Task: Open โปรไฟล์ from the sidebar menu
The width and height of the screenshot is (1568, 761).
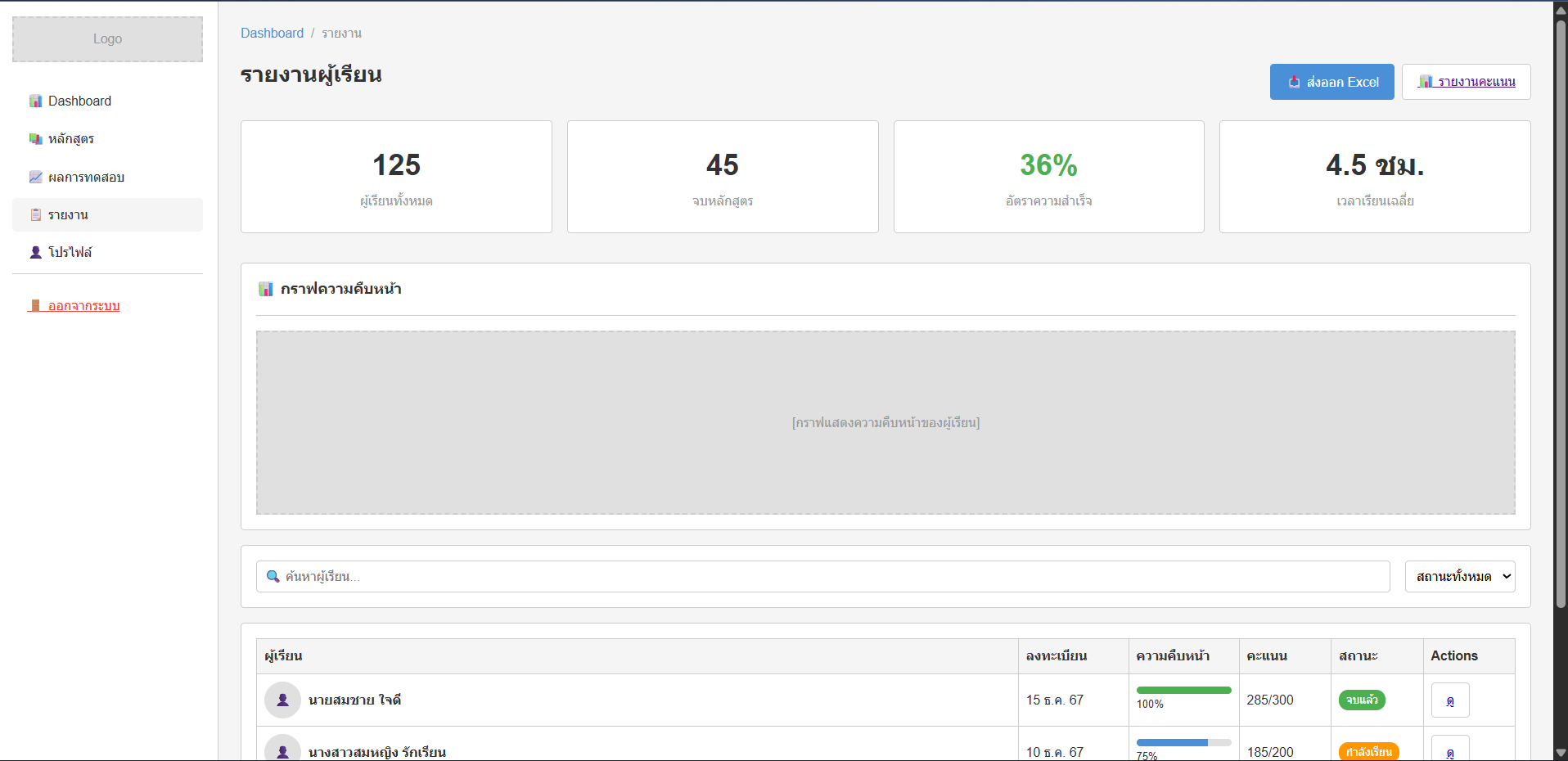Action: [70, 252]
